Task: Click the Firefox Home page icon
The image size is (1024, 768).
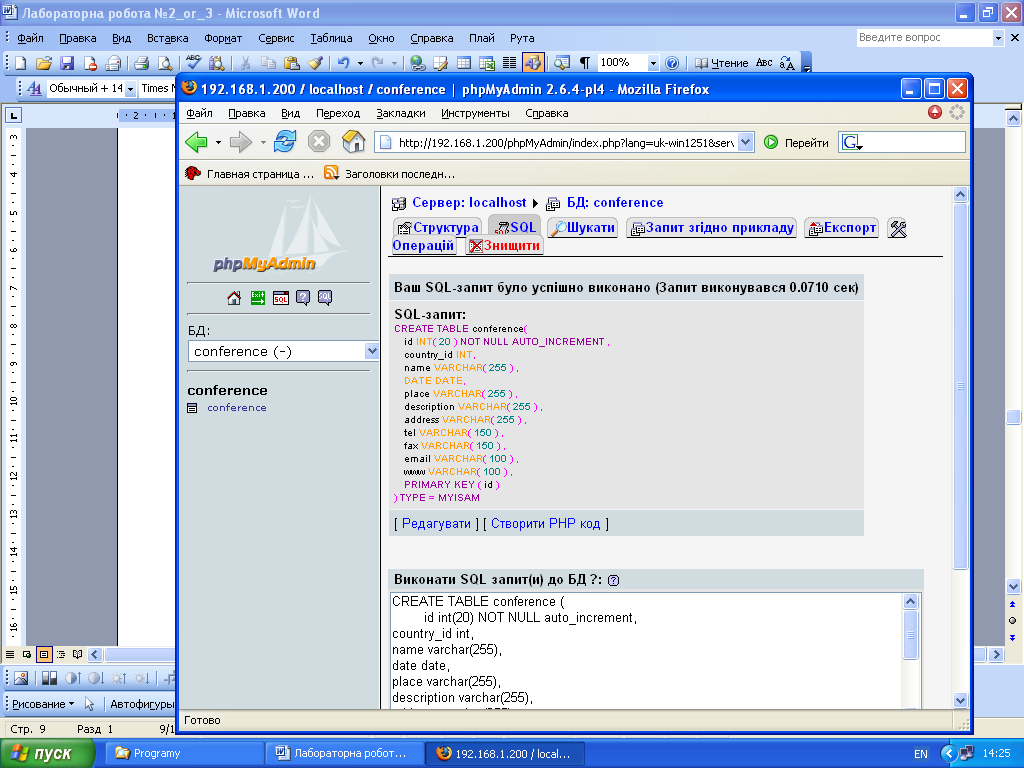Action: (353, 142)
